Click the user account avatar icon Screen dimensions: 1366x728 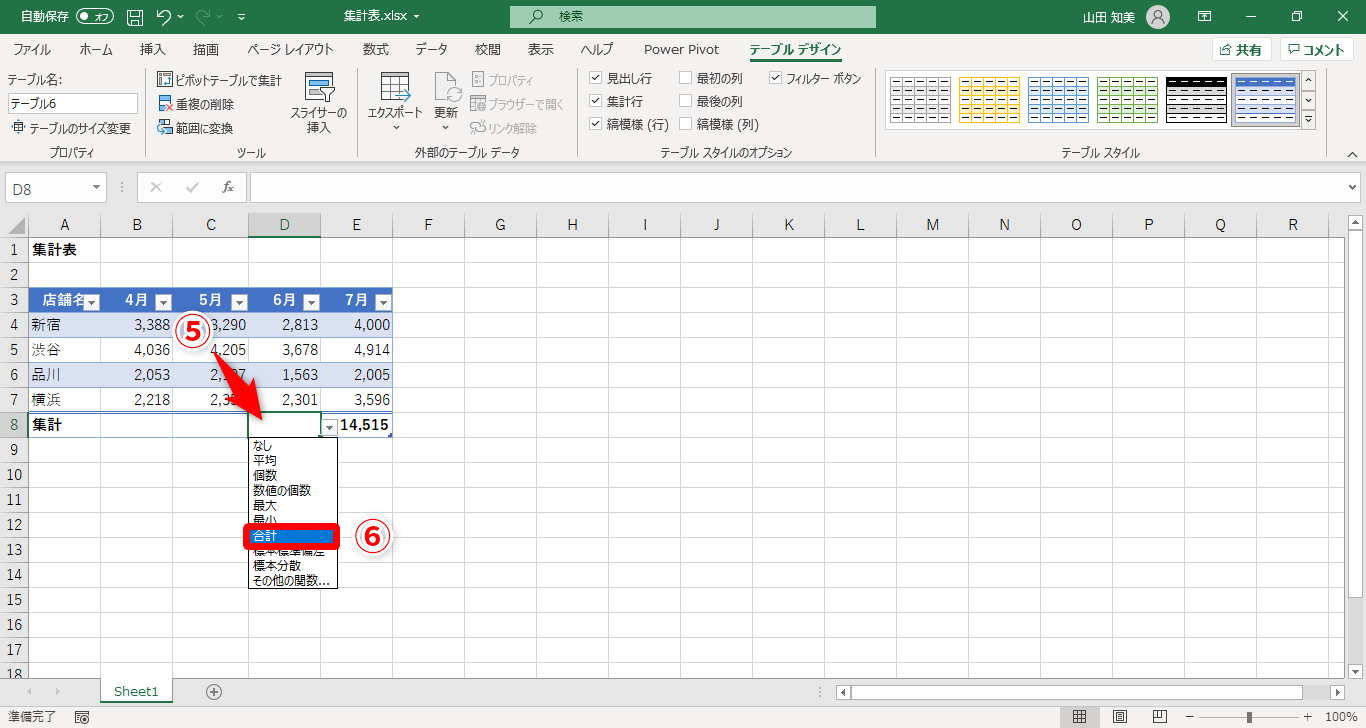pos(1158,17)
